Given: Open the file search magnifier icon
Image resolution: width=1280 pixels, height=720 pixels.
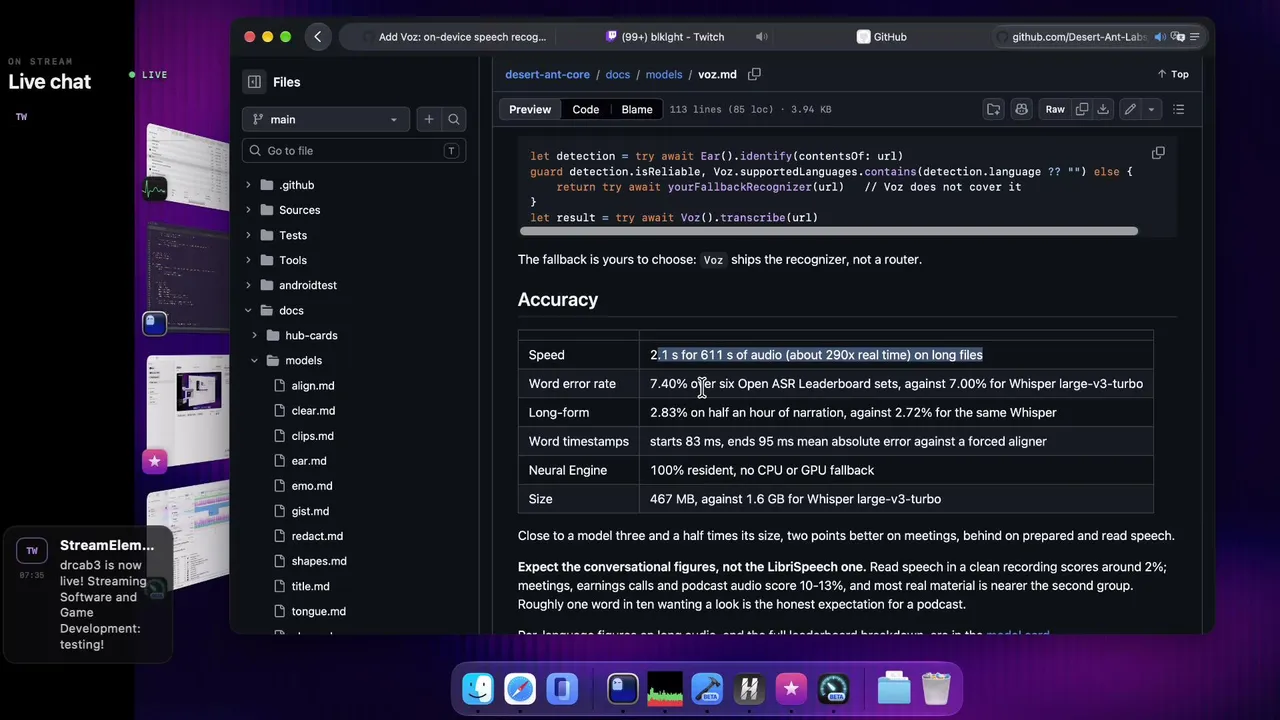Looking at the screenshot, I should pyautogui.click(x=454, y=119).
